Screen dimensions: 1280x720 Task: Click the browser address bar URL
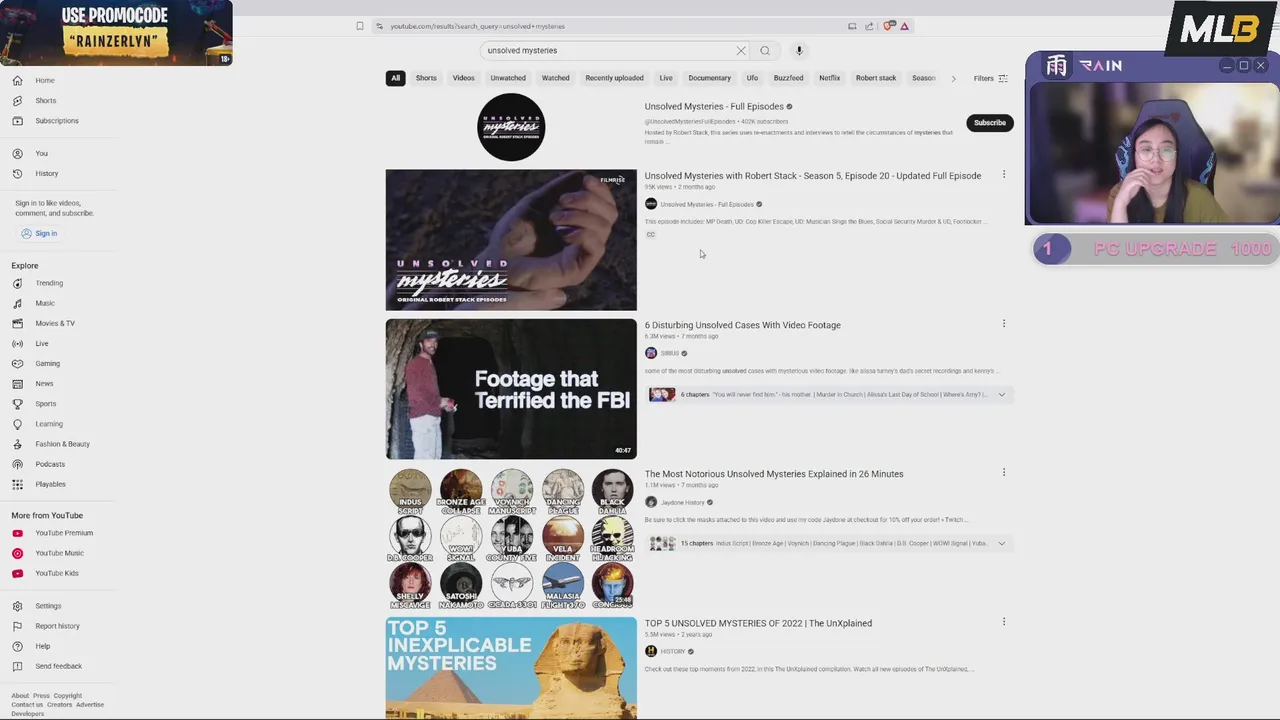[x=477, y=26]
